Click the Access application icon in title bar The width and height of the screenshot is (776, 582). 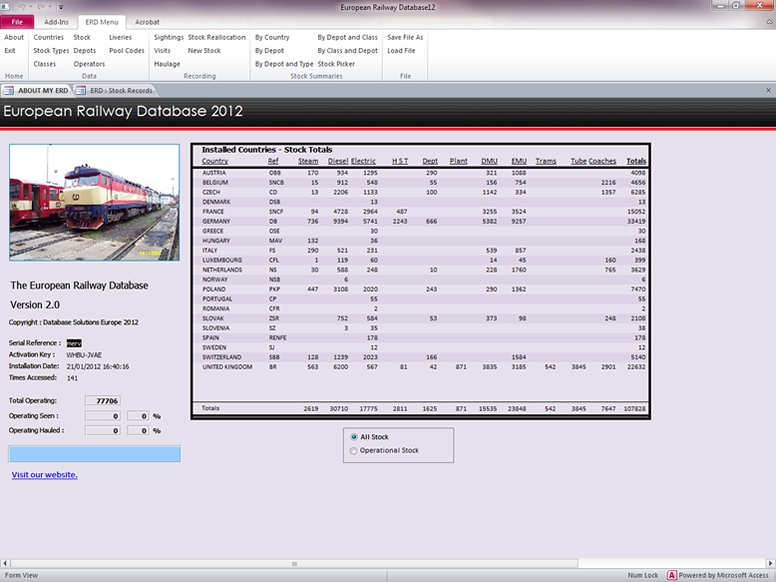pos(5,7)
